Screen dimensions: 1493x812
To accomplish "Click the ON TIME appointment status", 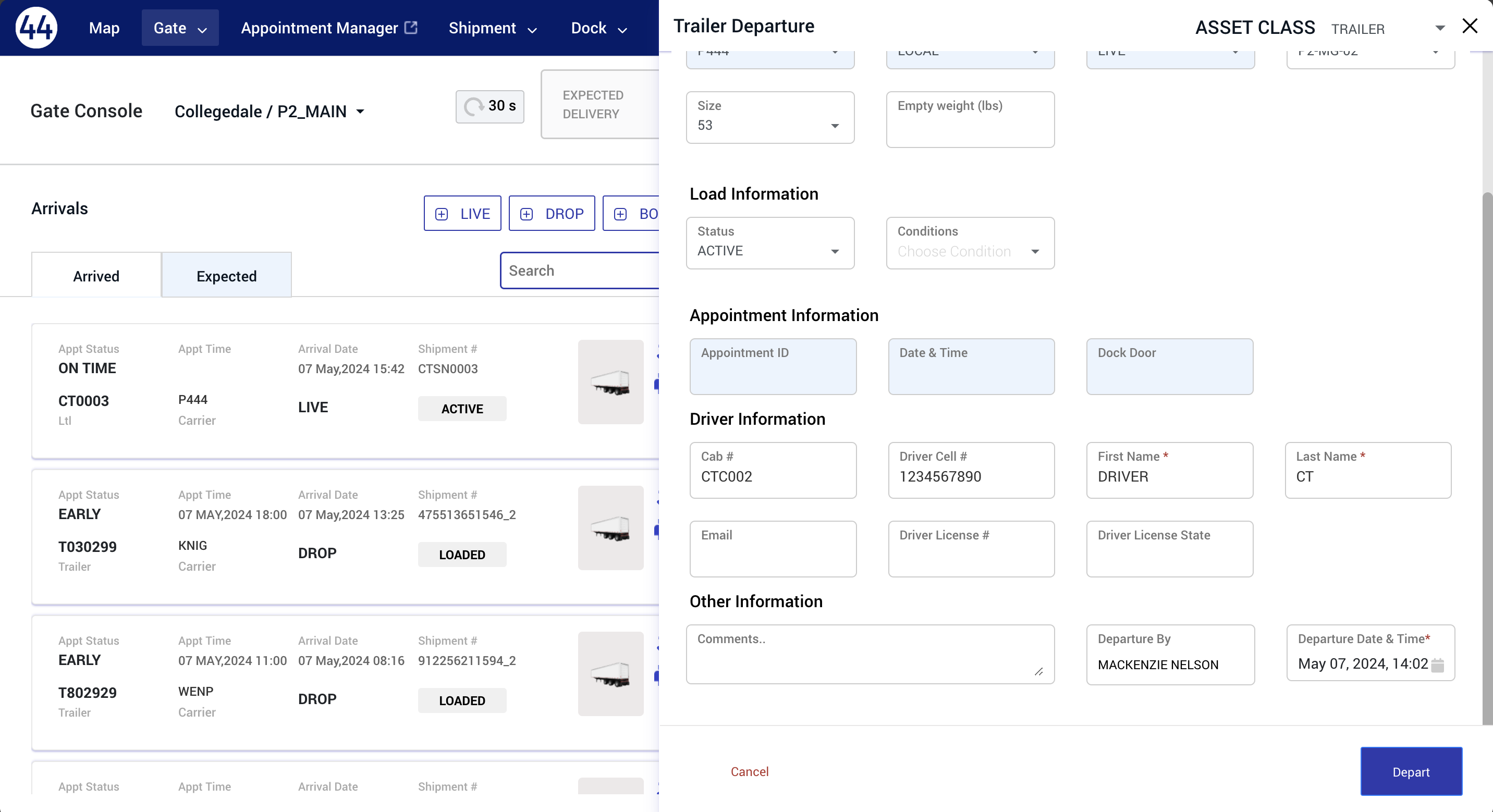I will pyautogui.click(x=87, y=368).
